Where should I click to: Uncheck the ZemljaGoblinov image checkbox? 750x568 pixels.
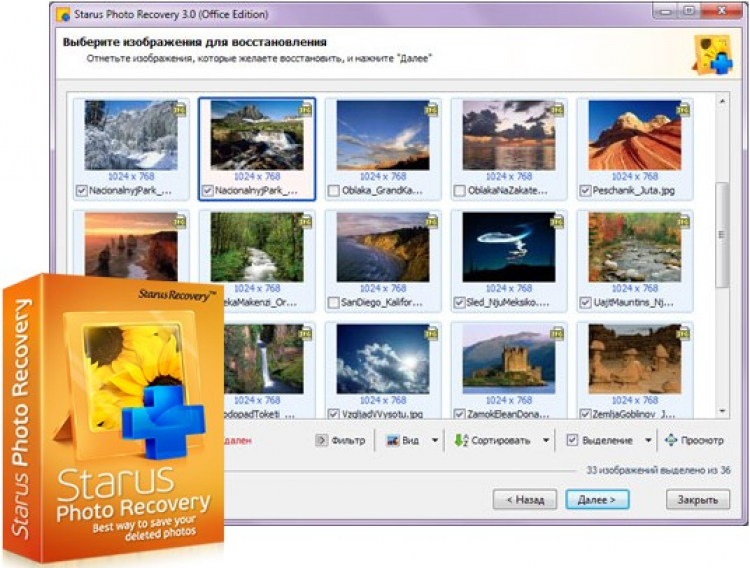click(585, 414)
